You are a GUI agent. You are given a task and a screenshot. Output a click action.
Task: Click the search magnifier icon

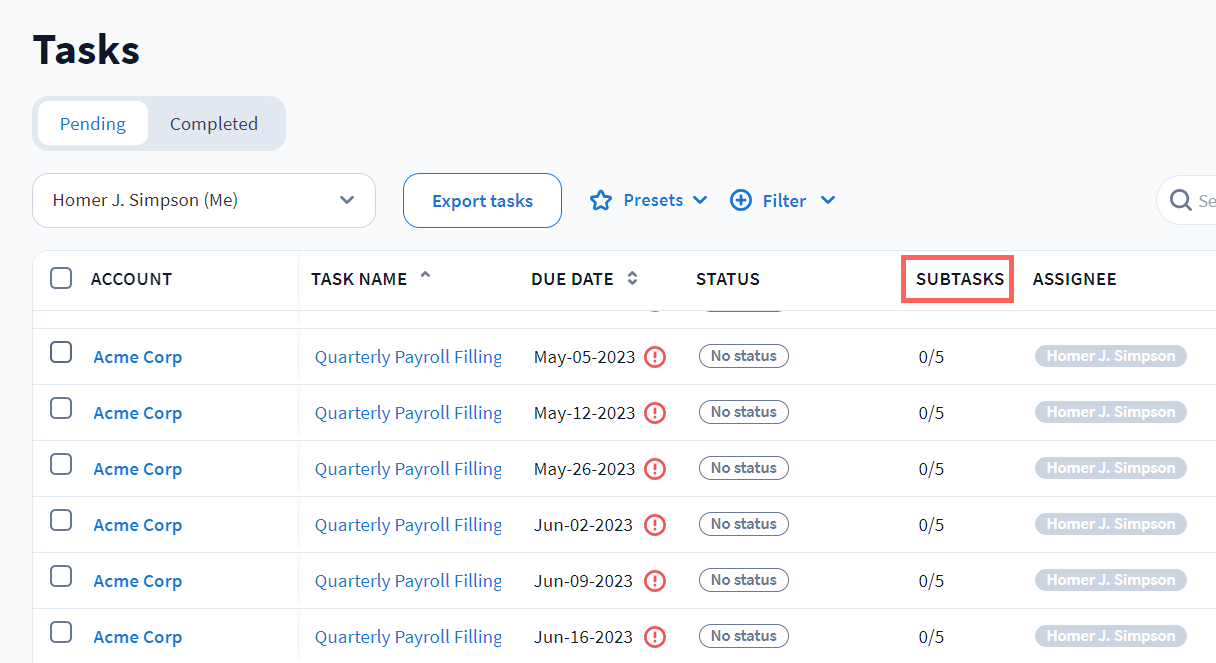tap(1180, 201)
